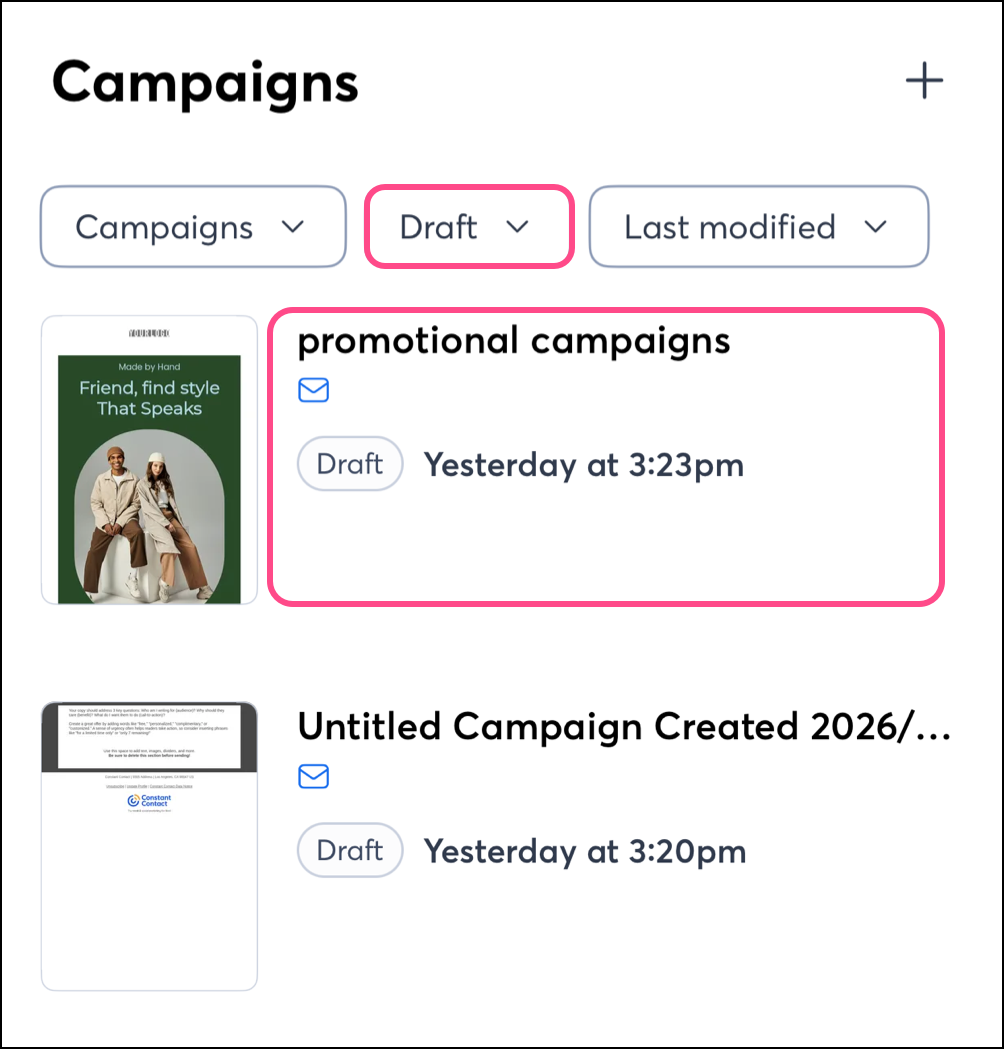The image size is (1004, 1049).
Task: Click email icon under Untitled Campaign
Action: coord(314,776)
